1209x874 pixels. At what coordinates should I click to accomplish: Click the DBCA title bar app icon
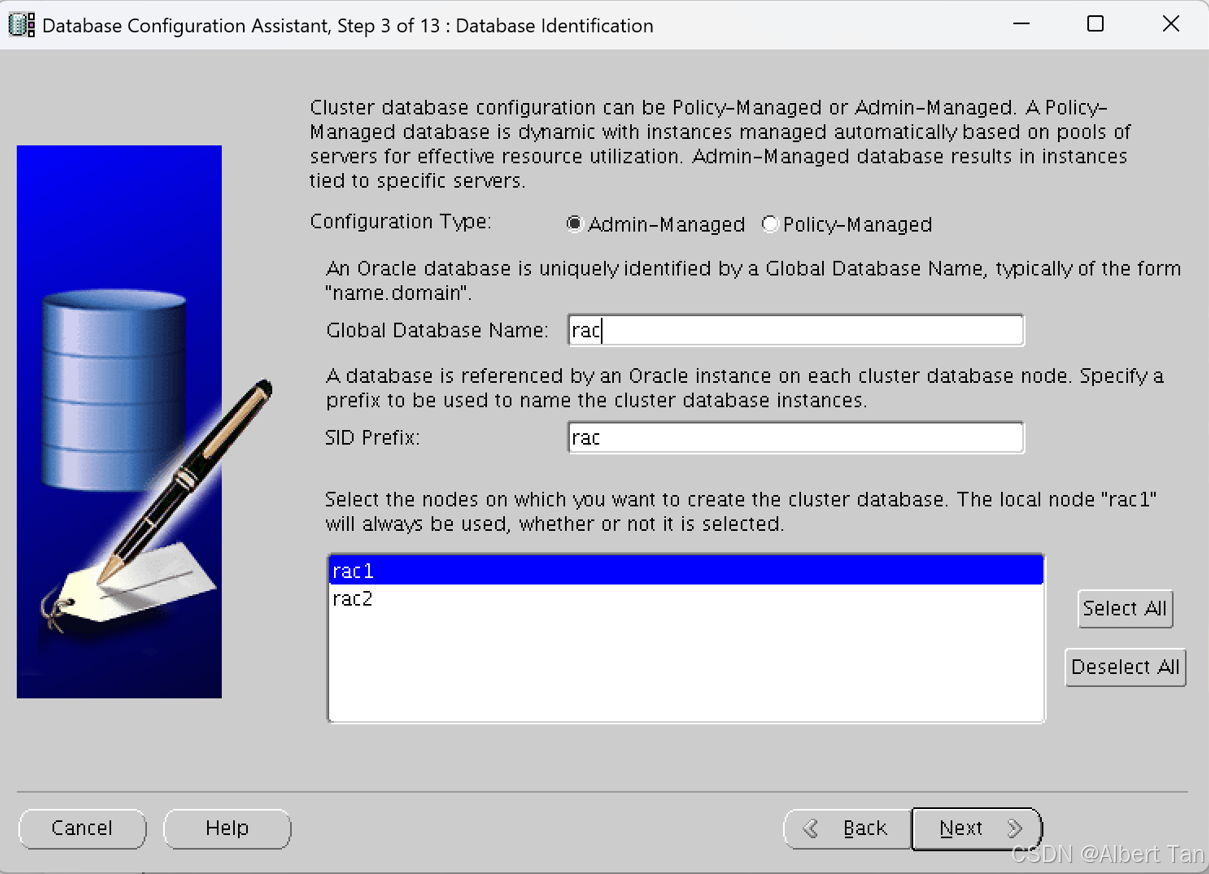pos(21,24)
